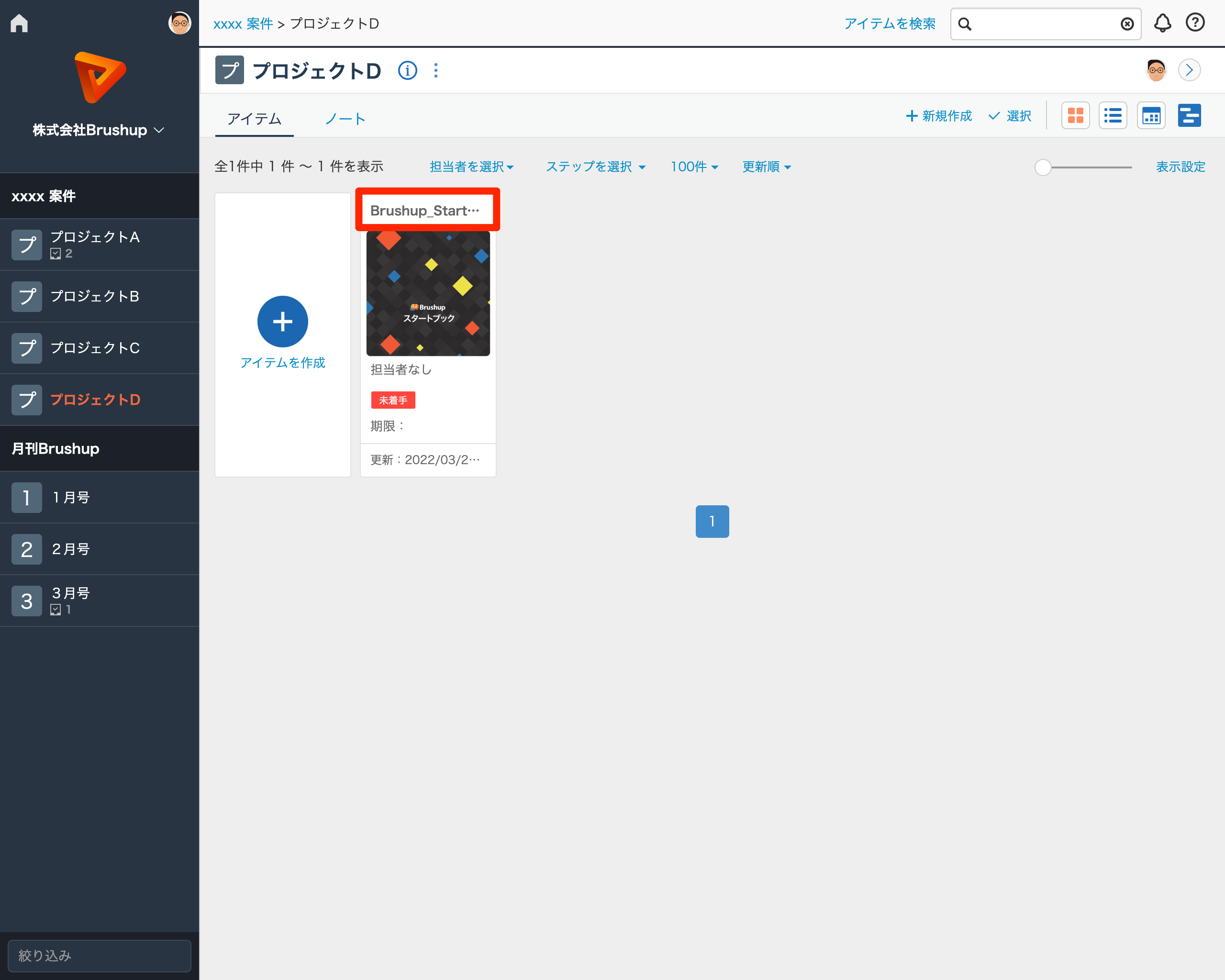Switch to Gantt chart view

tap(1189, 116)
